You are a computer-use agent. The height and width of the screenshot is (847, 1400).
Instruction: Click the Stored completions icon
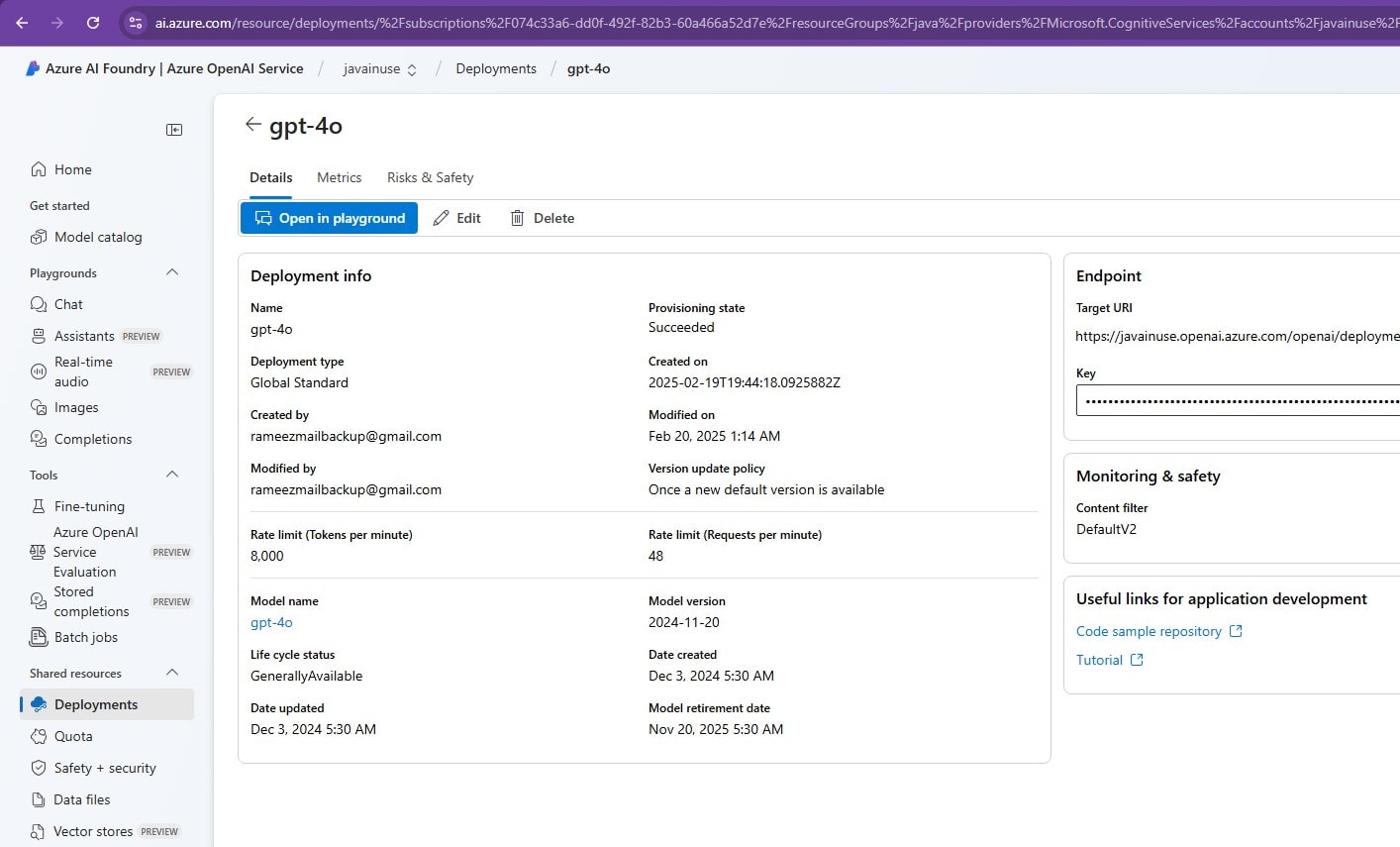[39, 601]
